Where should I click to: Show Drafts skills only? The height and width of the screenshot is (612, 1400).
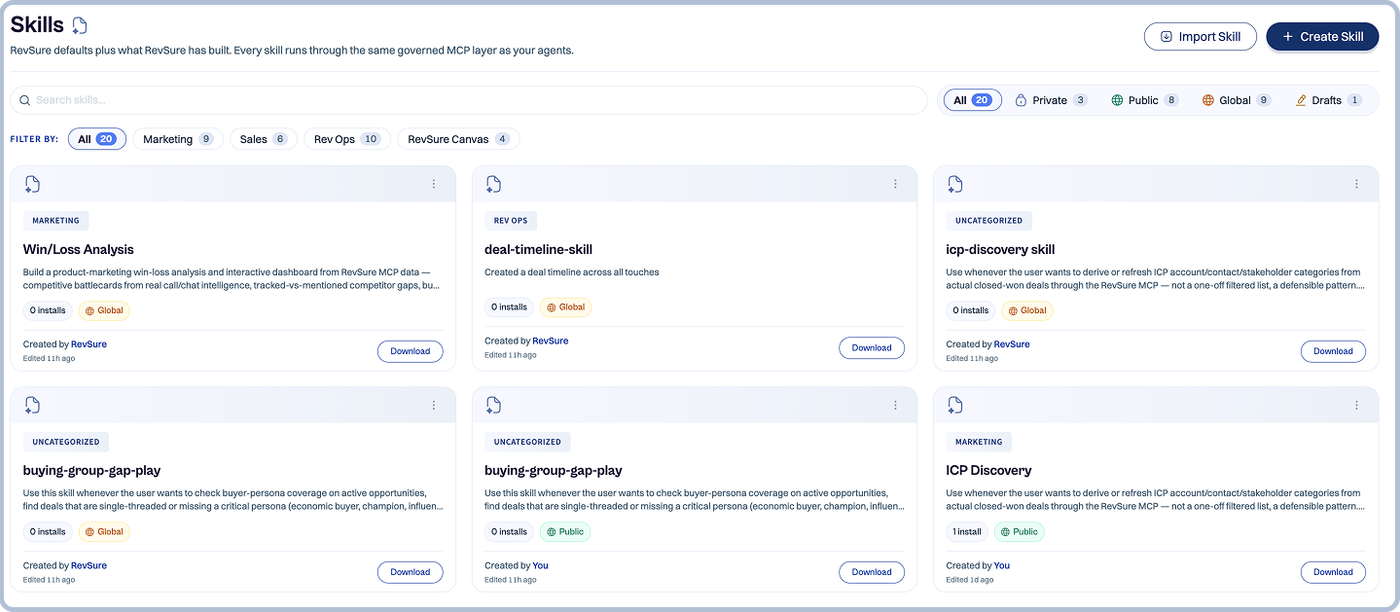click(1328, 100)
